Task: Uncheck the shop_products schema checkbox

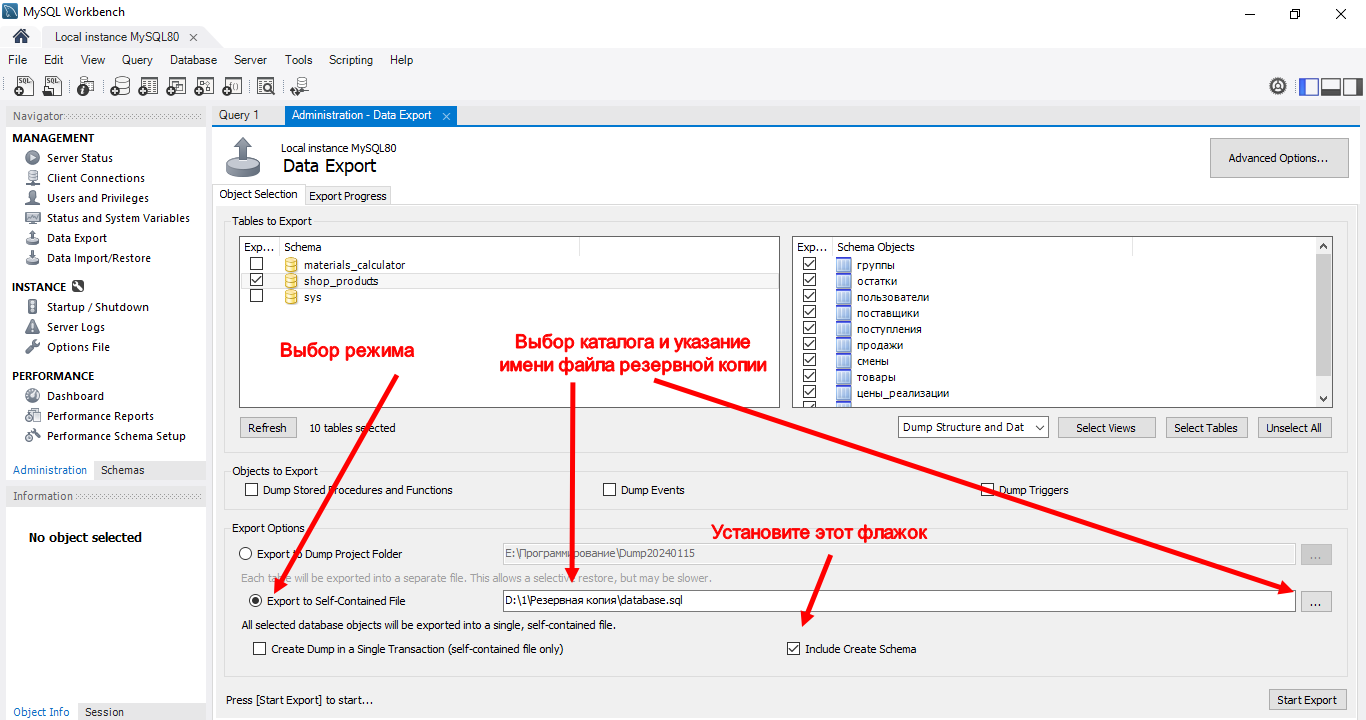Action: [x=257, y=281]
